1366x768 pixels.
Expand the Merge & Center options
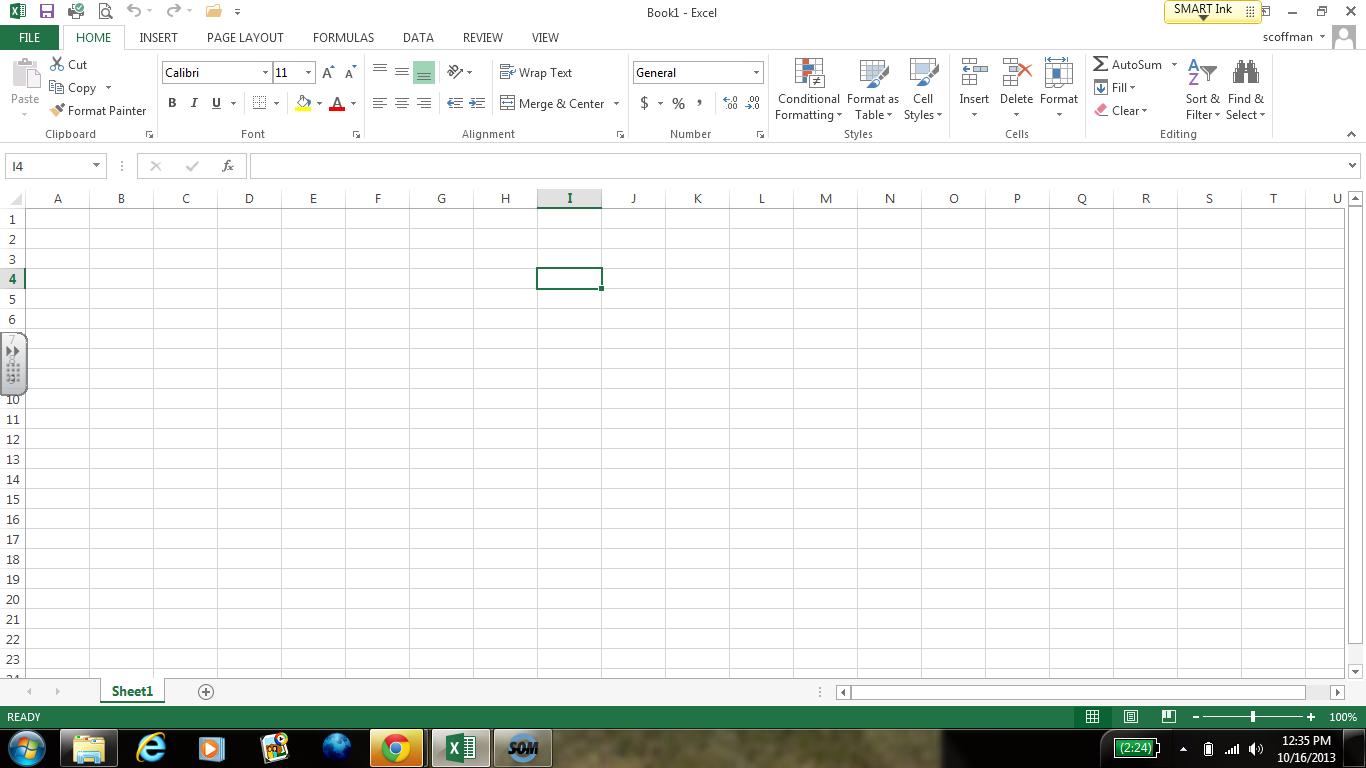[616, 103]
